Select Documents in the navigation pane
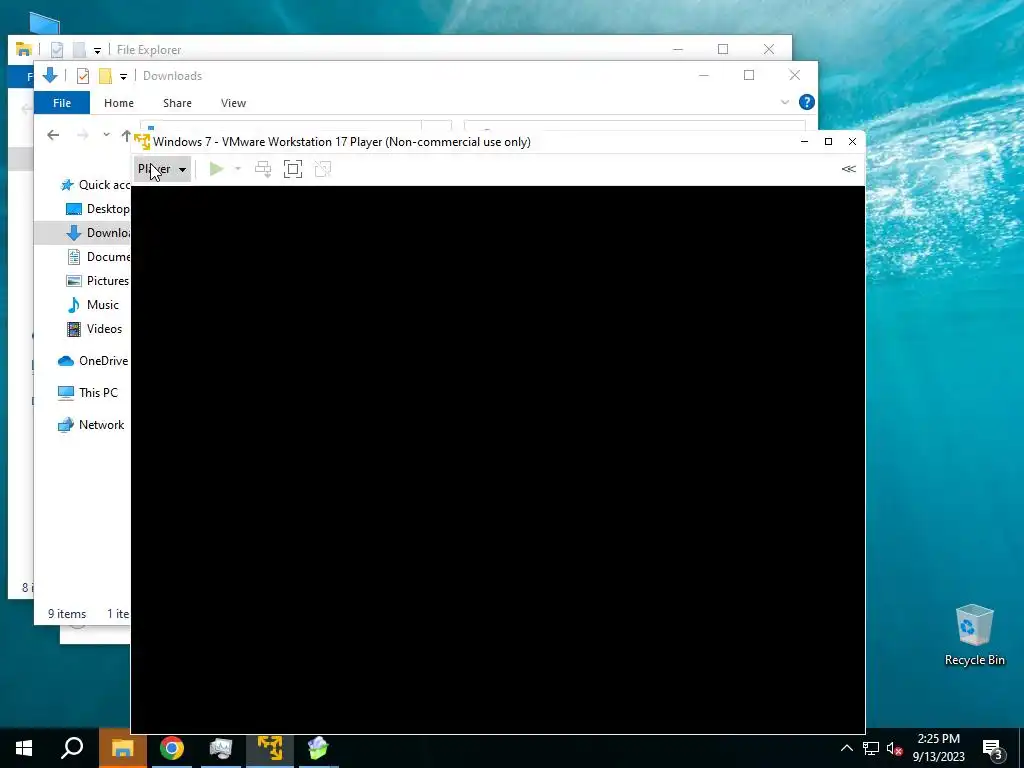This screenshot has width=1024, height=768. (x=98, y=257)
